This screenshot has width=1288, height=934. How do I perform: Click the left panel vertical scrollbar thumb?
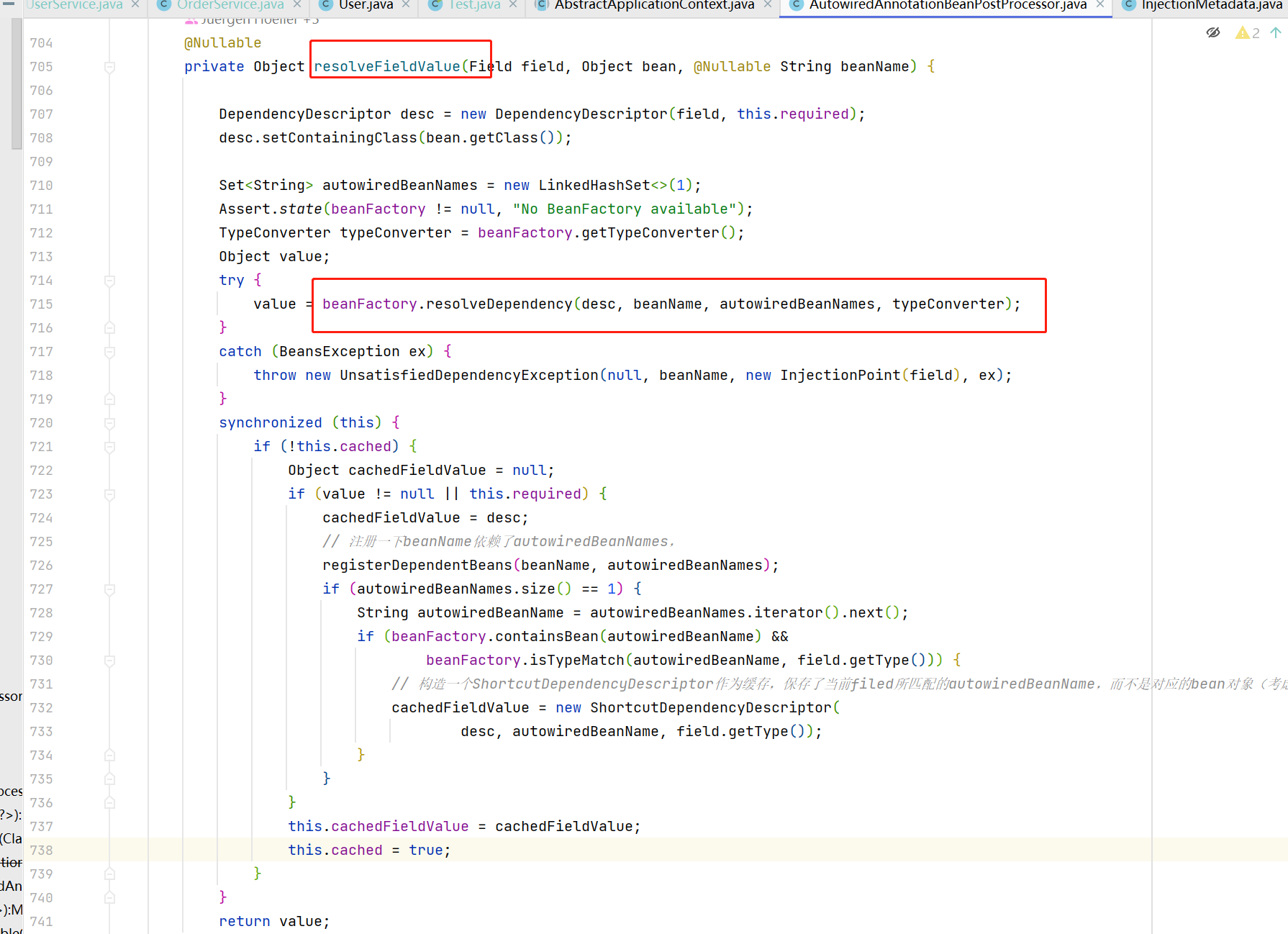(17, 83)
